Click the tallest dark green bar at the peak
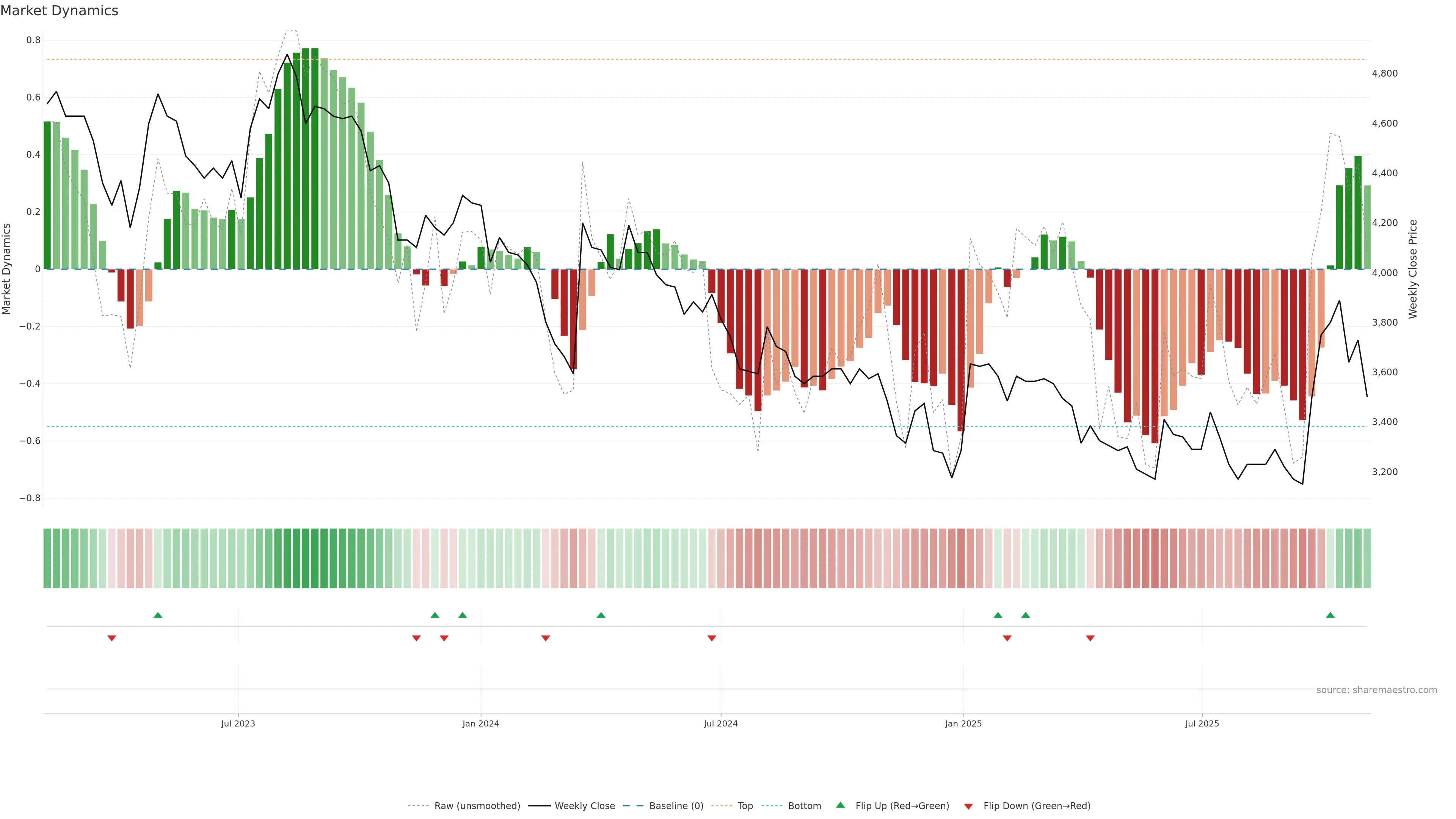 [315, 158]
